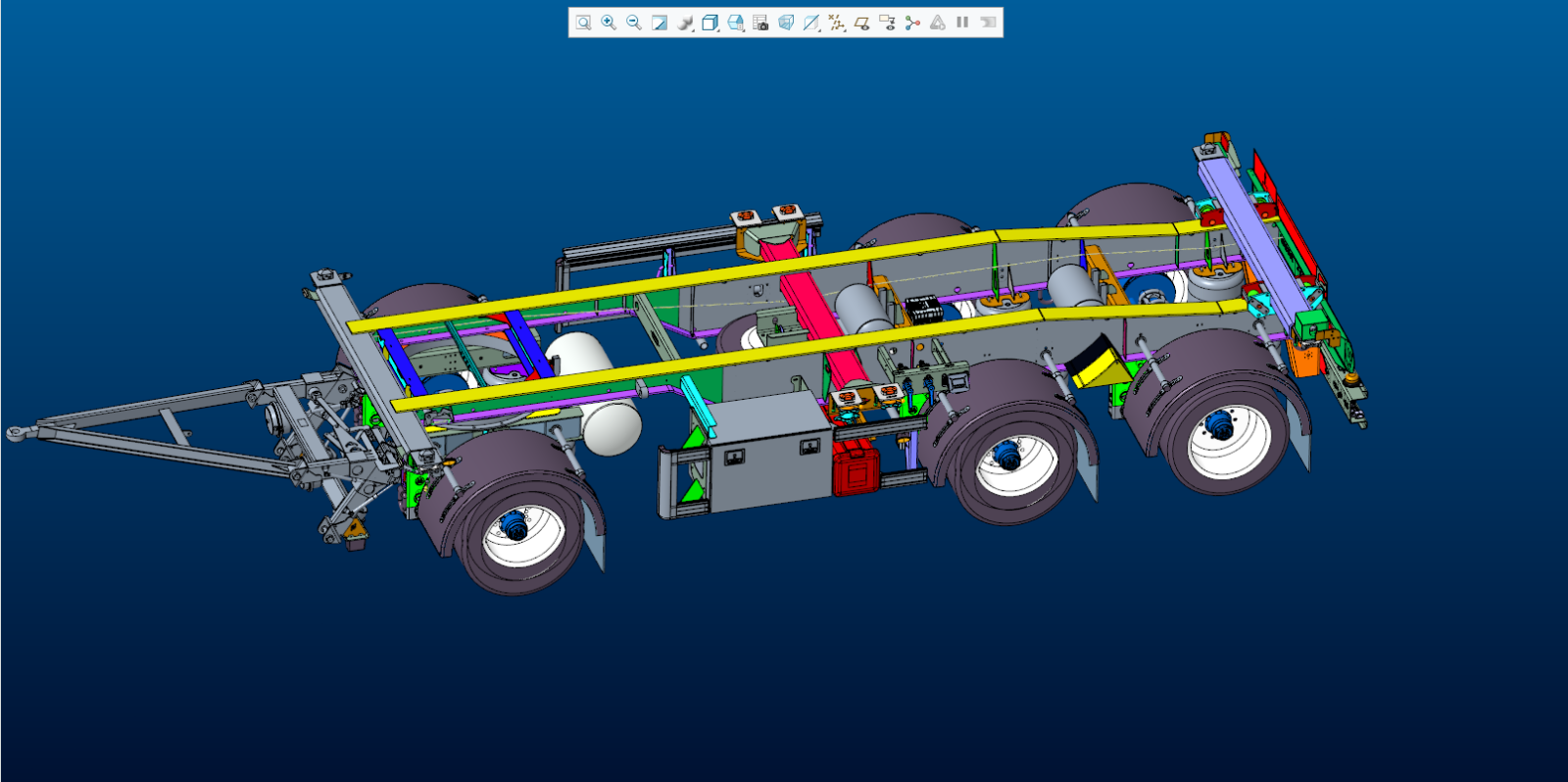The height and width of the screenshot is (782, 1568).
Task: Open the View Manager camera-table icon
Action: pos(760,23)
